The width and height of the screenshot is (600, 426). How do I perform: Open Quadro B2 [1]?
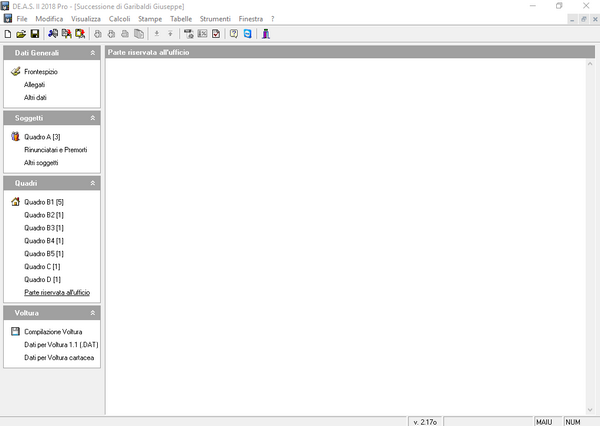(44, 215)
